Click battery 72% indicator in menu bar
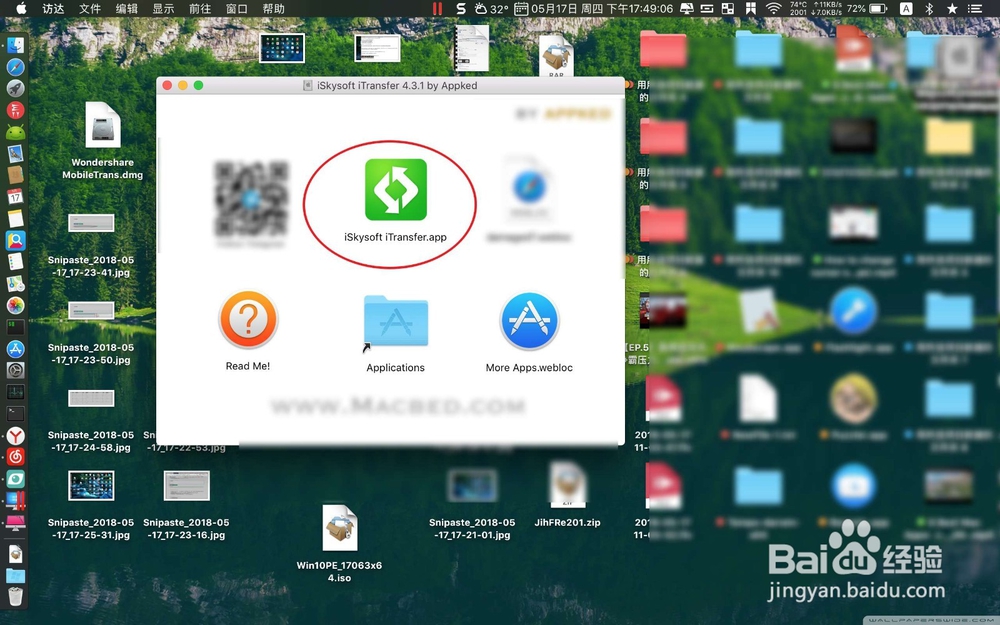This screenshot has height=625, width=1000. pos(867,8)
